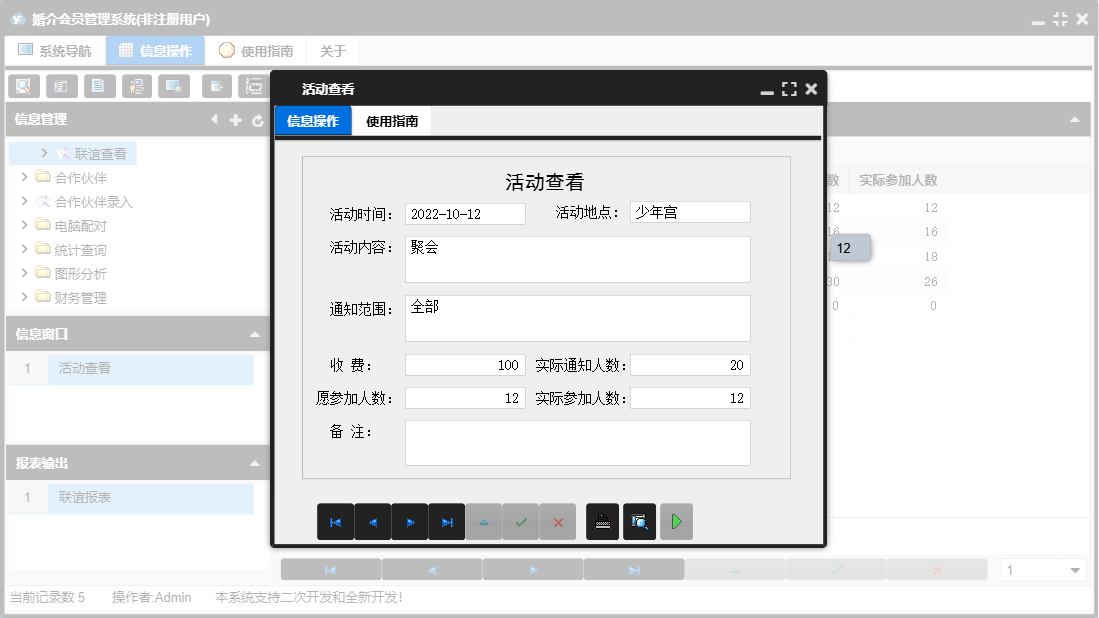Select the first record navigation icon
The height and width of the screenshot is (618, 1099).
[336, 521]
